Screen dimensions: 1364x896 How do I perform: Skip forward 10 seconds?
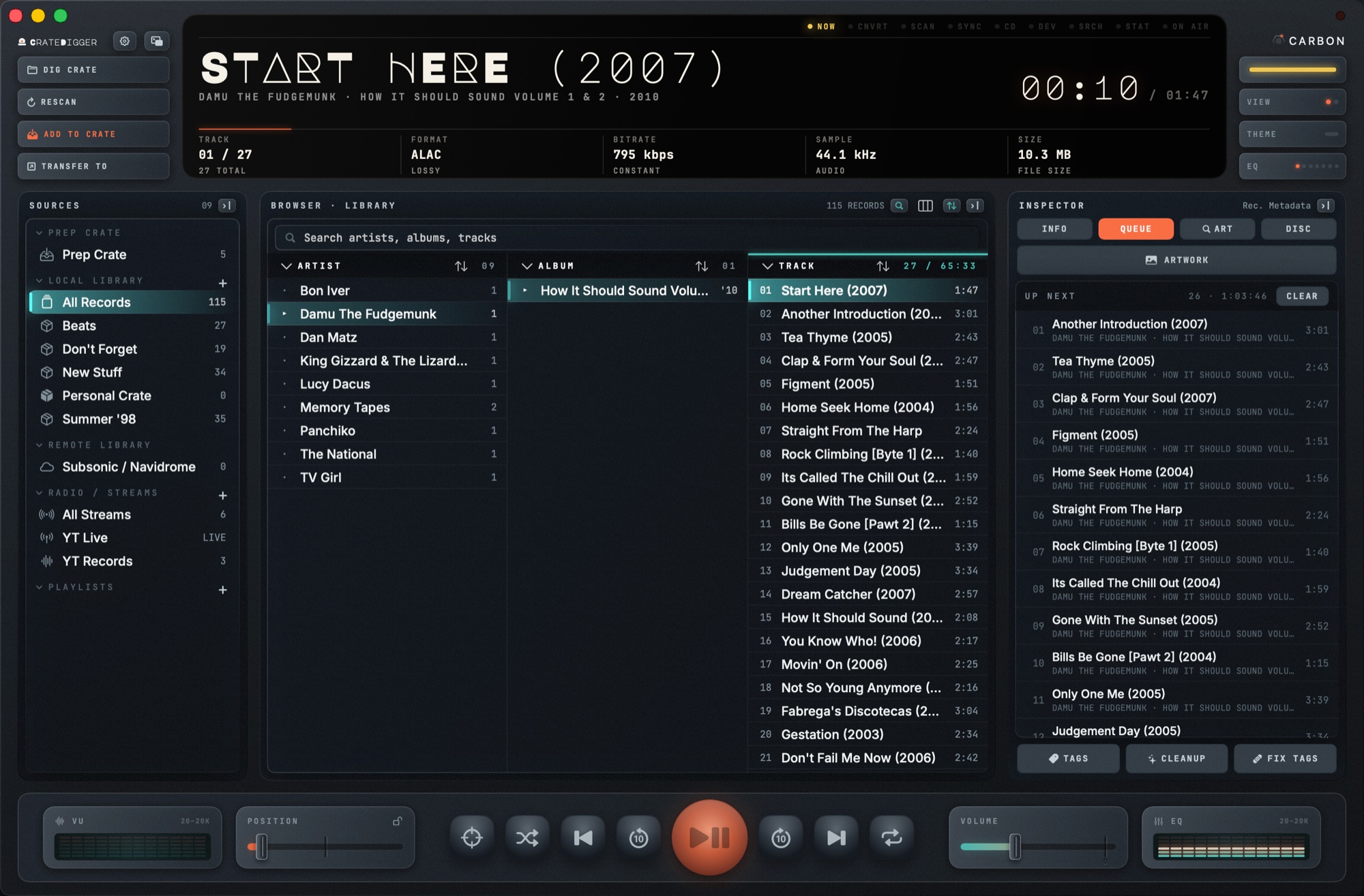point(781,838)
